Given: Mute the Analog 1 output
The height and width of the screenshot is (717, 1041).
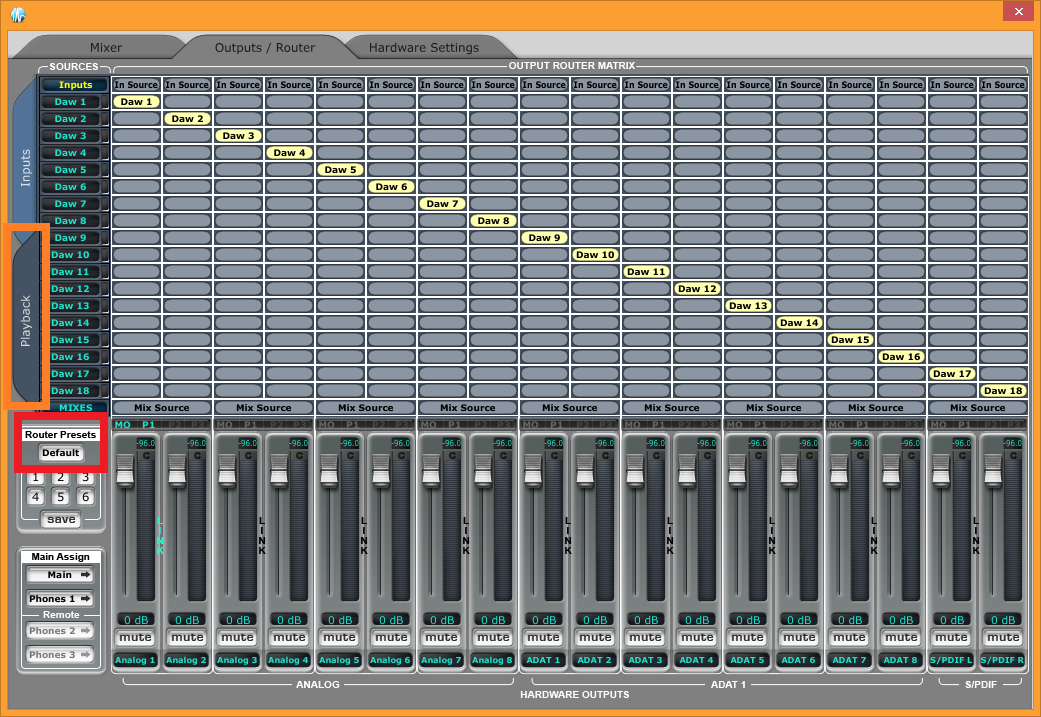Looking at the screenshot, I should [136, 637].
